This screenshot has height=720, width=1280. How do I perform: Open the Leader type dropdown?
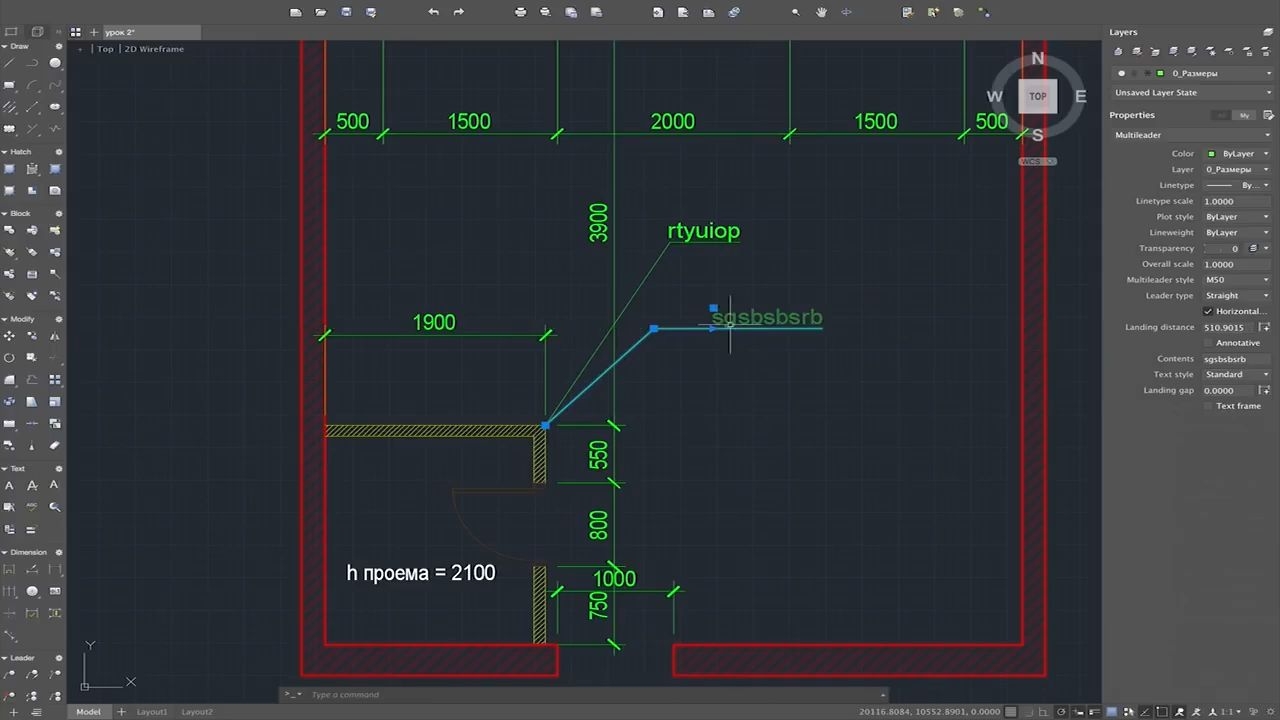click(x=1238, y=296)
